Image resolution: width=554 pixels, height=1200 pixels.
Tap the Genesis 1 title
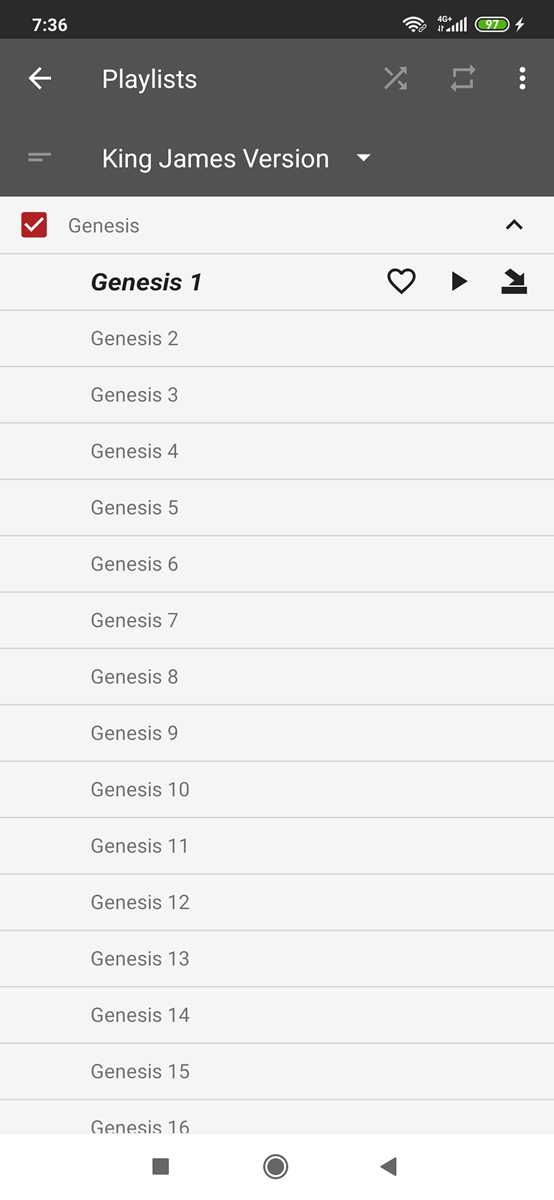pyautogui.click(x=146, y=282)
